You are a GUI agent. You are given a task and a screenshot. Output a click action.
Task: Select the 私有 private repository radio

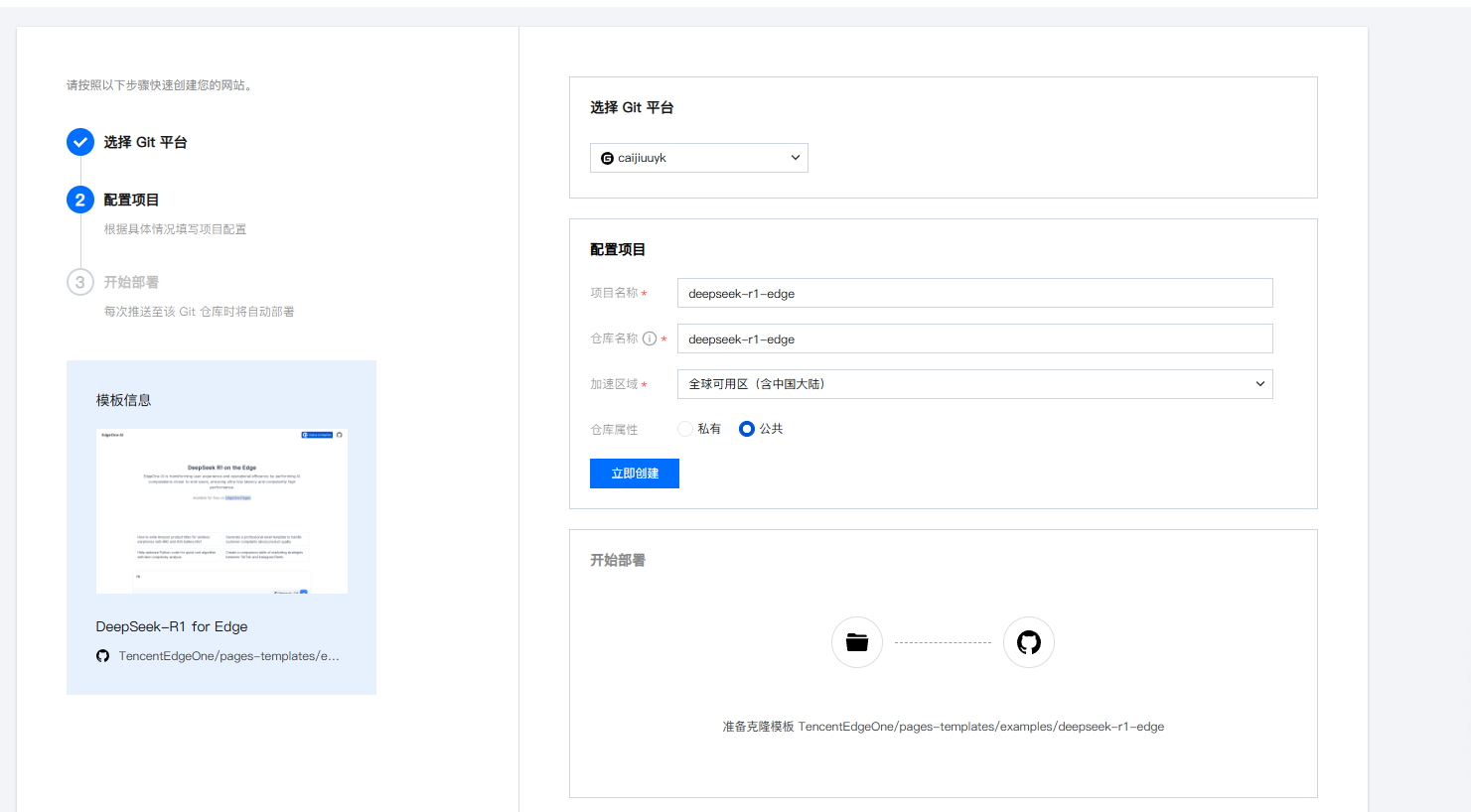685,429
